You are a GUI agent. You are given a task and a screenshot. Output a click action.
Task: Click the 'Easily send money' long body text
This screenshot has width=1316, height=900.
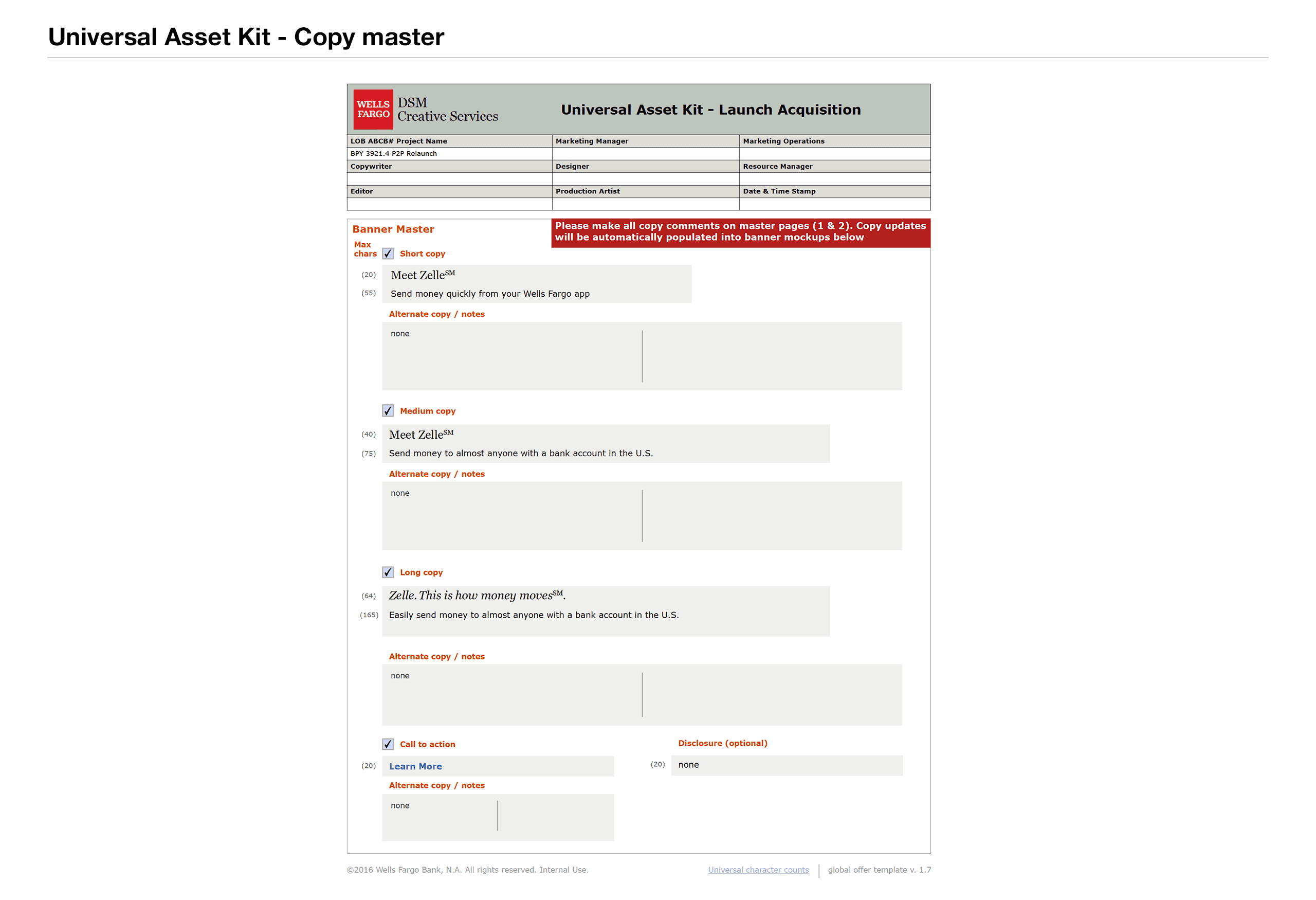pos(534,615)
